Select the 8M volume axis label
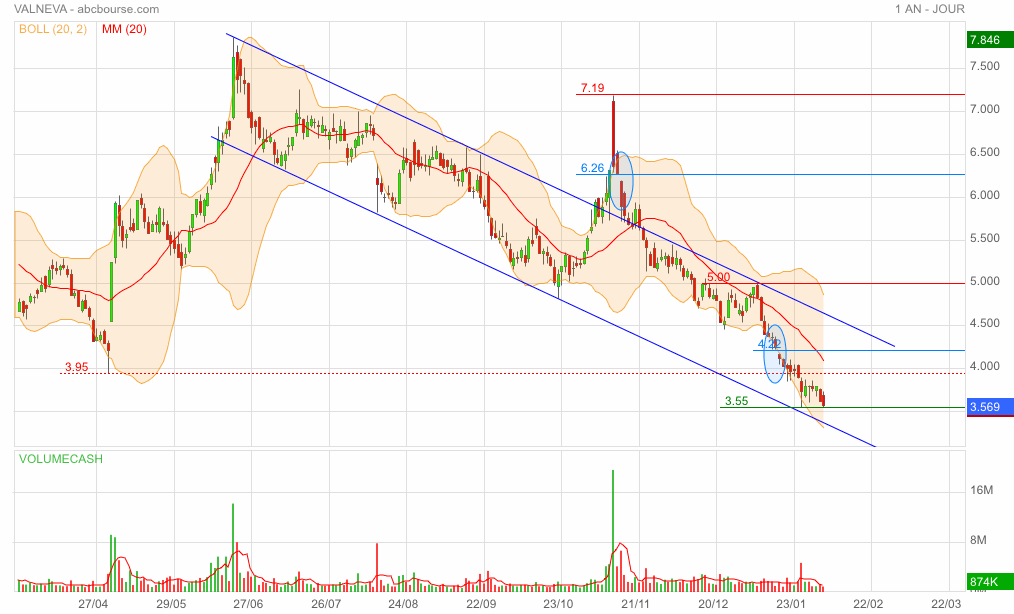Screen dimensions: 1014x614 pyautogui.click(x=978, y=540)
